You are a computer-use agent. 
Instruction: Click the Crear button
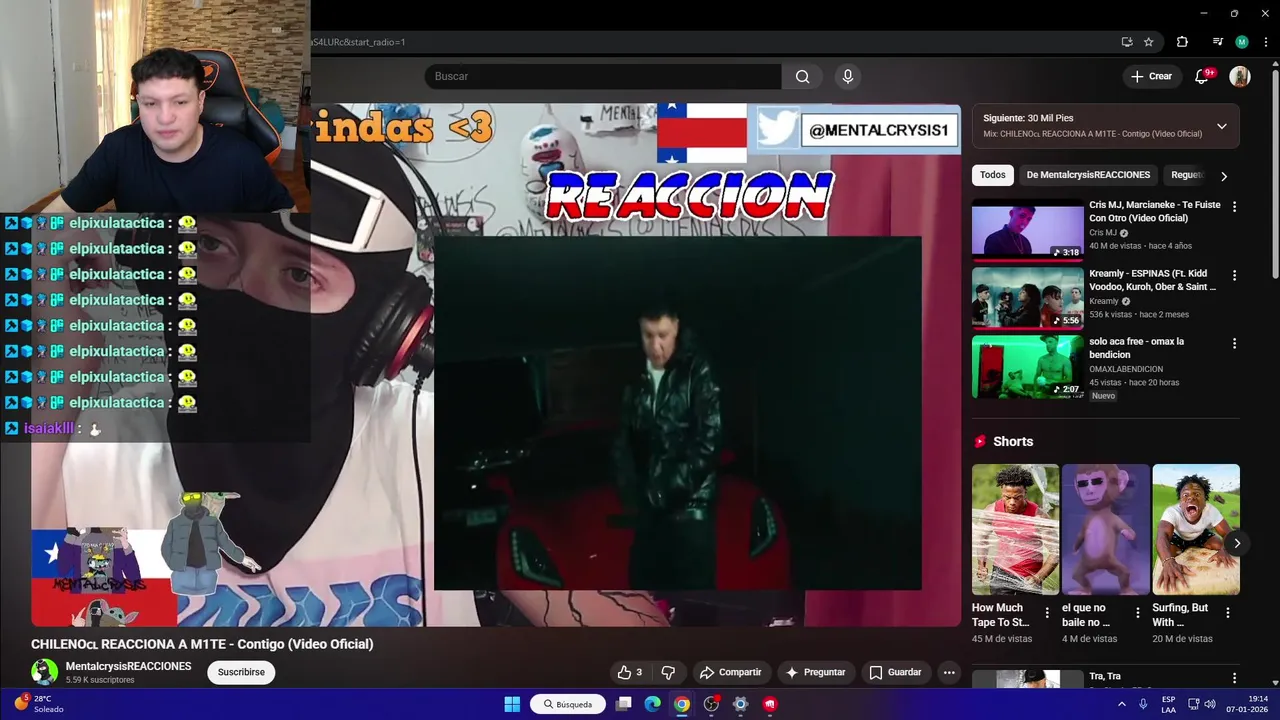pos(1150,76)
